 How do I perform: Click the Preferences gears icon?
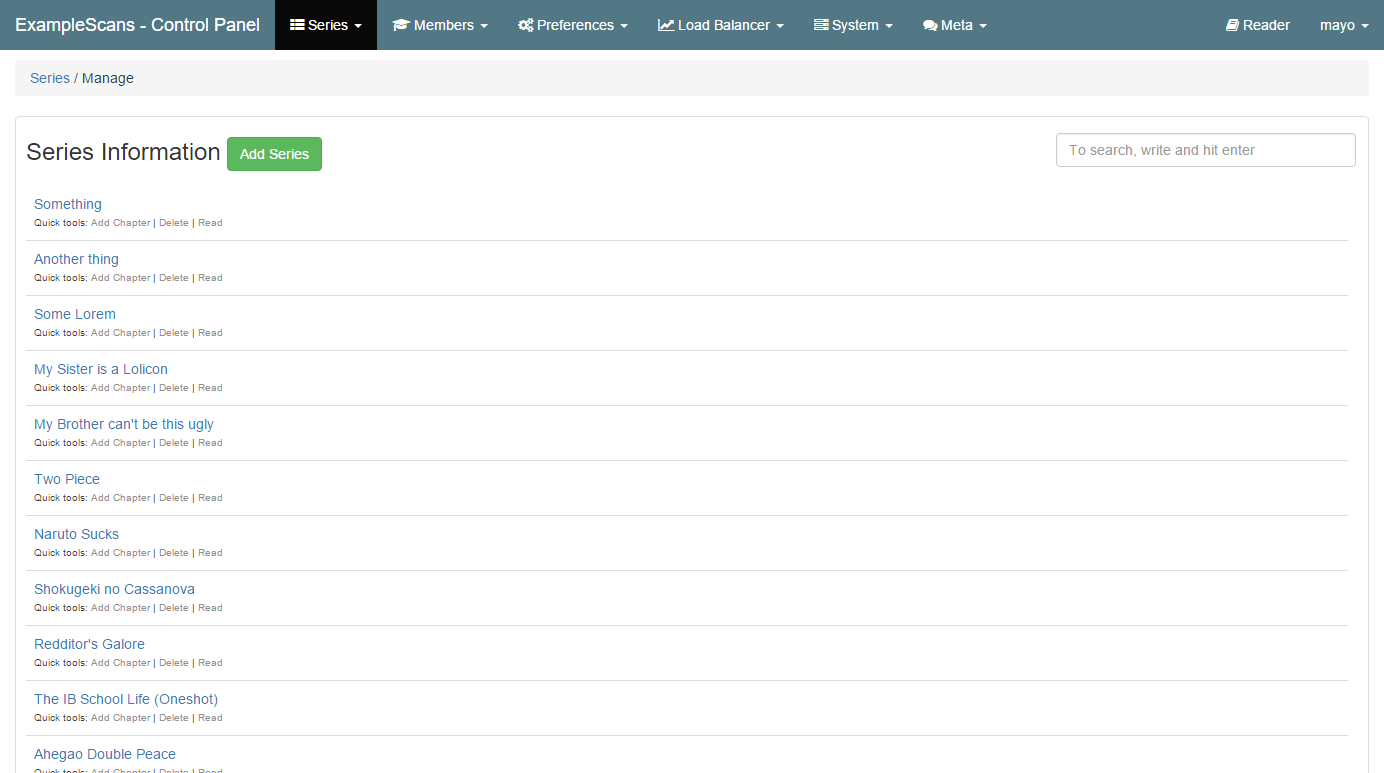point(526,25)
